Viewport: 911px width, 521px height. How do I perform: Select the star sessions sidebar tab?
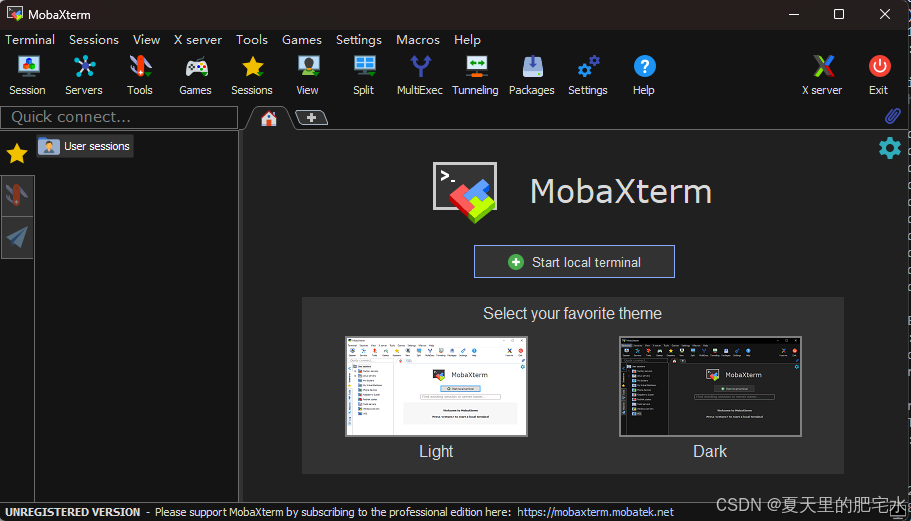17,153
